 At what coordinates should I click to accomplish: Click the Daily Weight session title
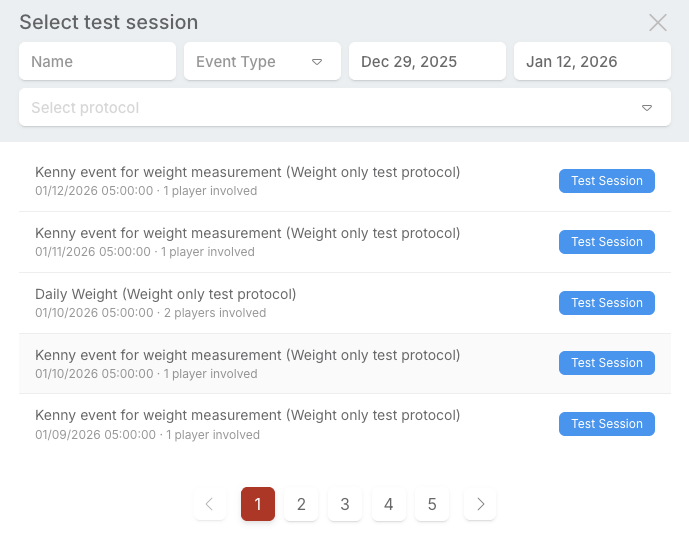pos(165,294)
